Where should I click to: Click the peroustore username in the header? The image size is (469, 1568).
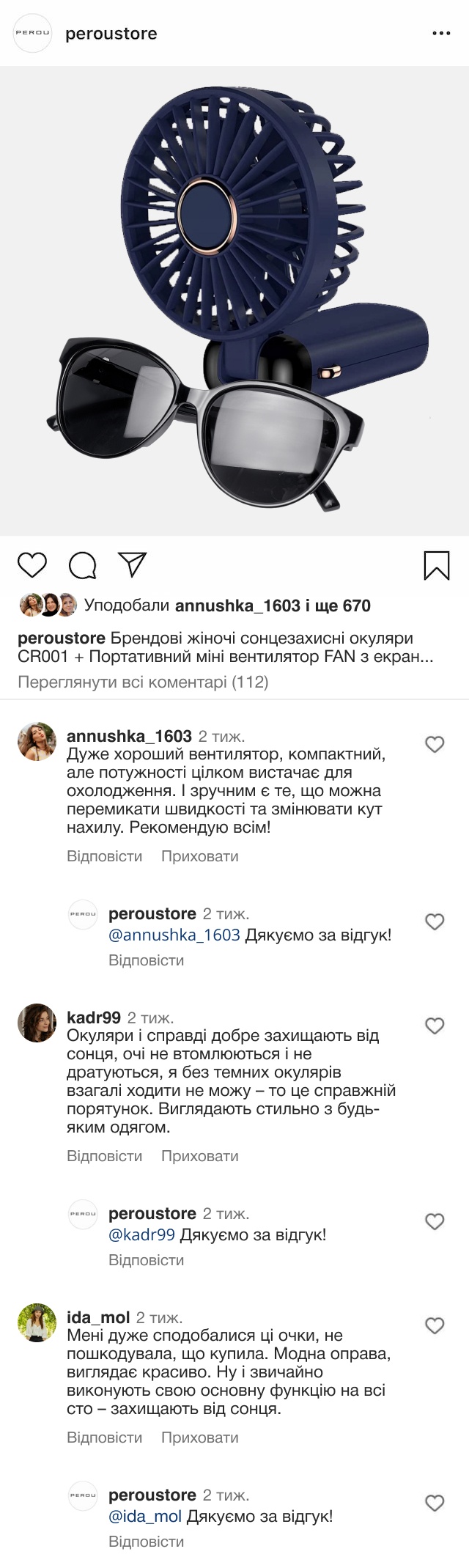tap(111, 34)
